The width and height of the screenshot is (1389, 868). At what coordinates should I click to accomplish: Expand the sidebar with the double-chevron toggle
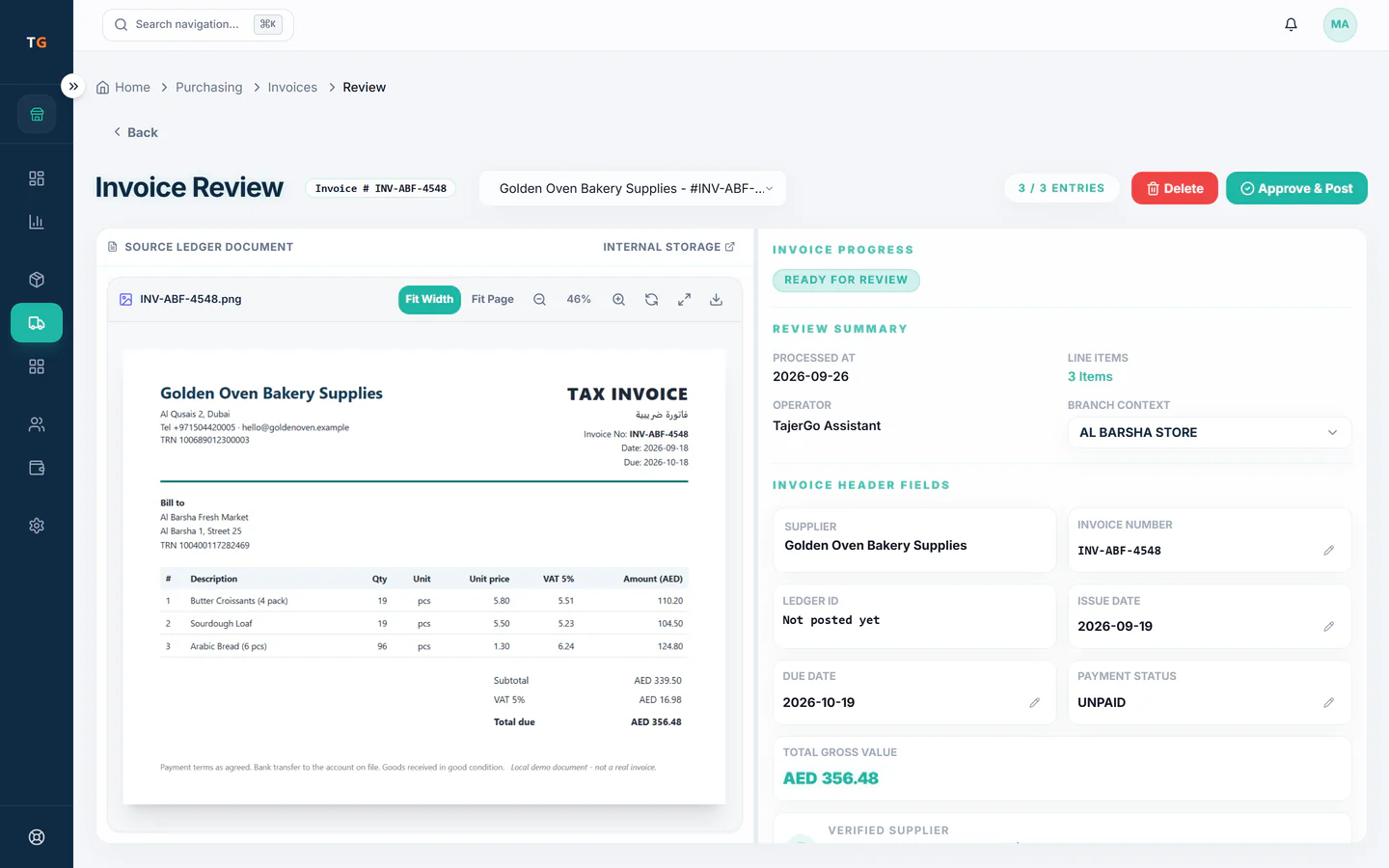(x=73, y=86)
